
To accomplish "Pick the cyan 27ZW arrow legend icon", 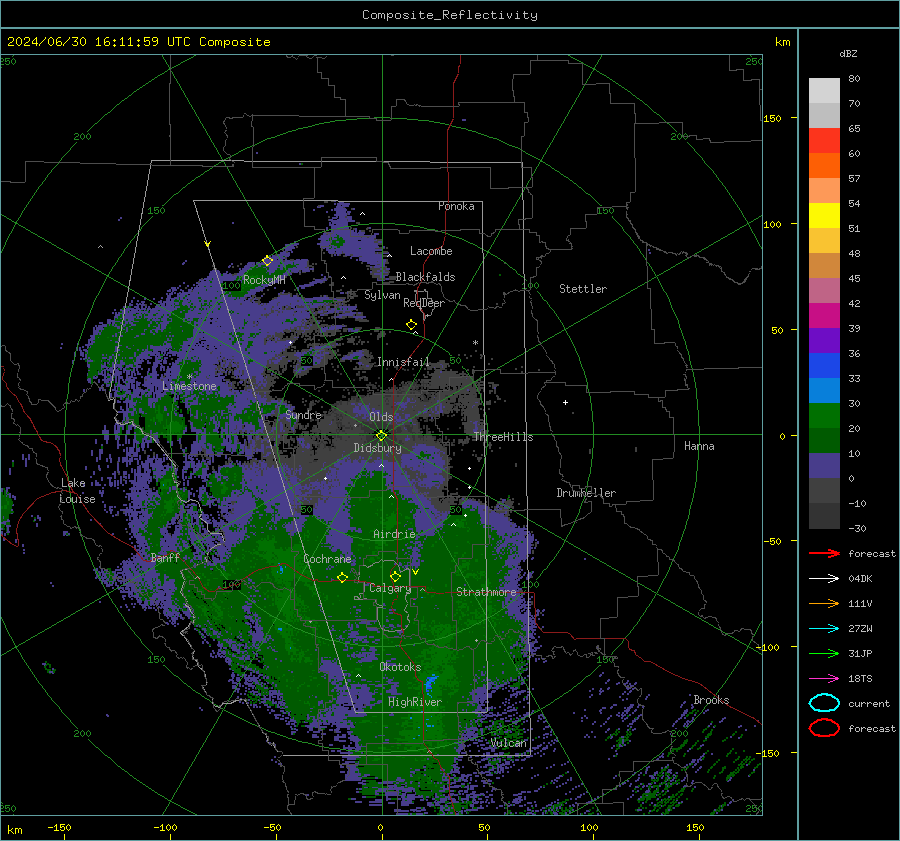I will click(x=824, y=629).
